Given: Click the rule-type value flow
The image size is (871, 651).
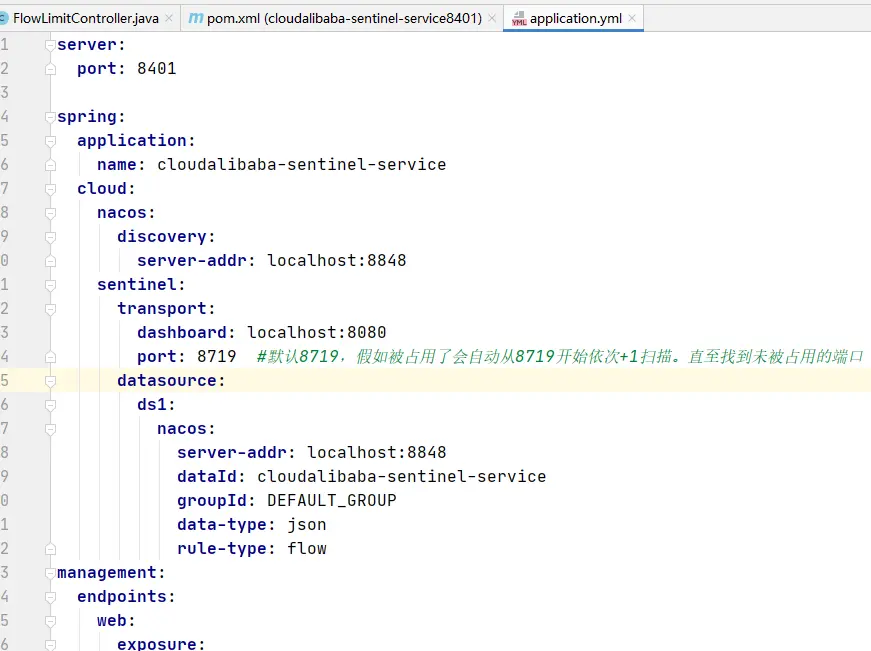Looking at the screenshot, I should (307, 548).
